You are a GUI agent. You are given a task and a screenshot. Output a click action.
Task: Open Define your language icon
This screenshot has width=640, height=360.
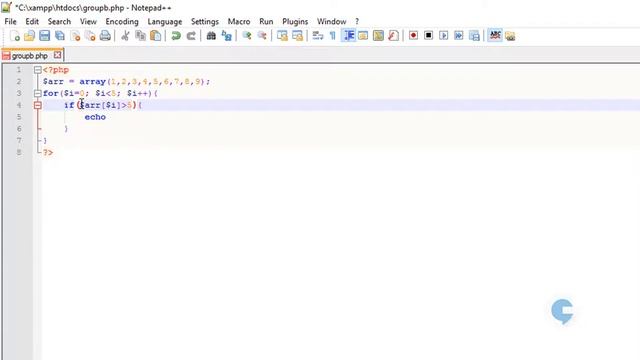pos(363,36)
